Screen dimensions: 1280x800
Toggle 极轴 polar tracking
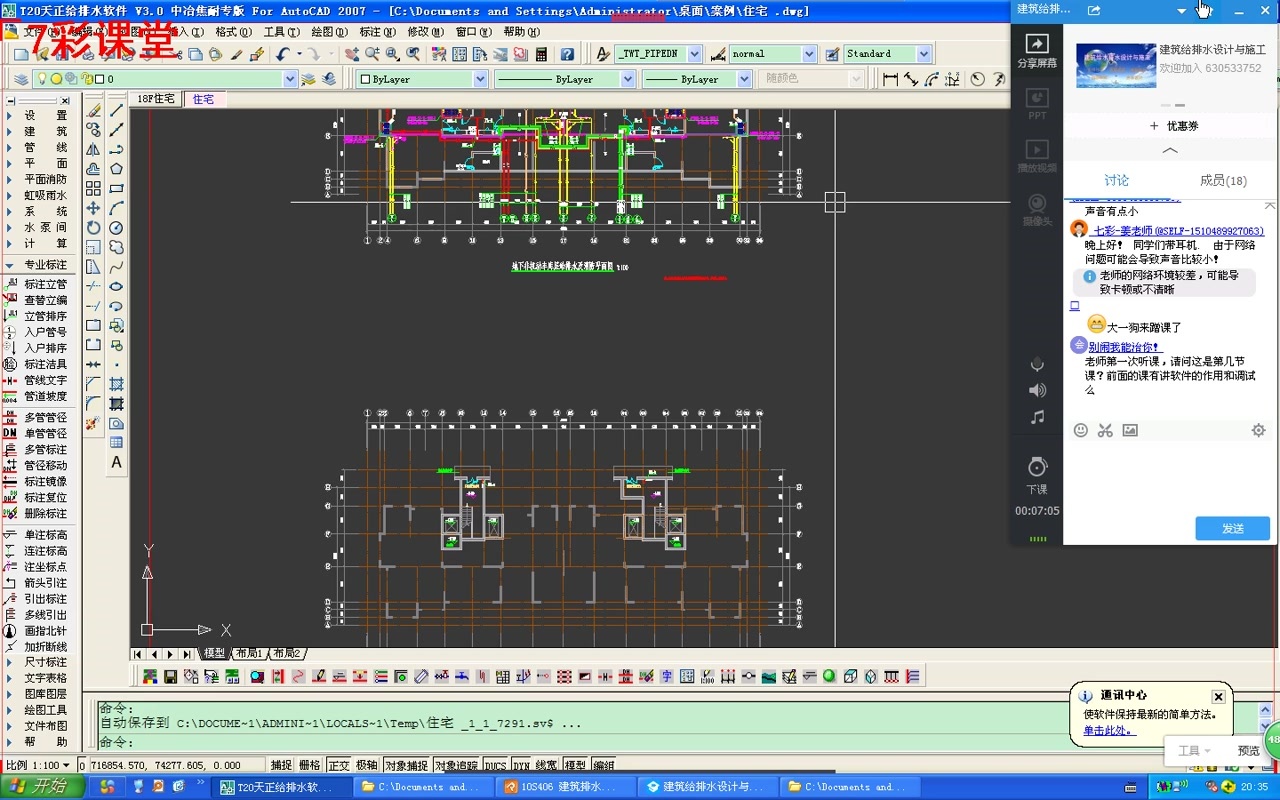click(x=367, y=765)
